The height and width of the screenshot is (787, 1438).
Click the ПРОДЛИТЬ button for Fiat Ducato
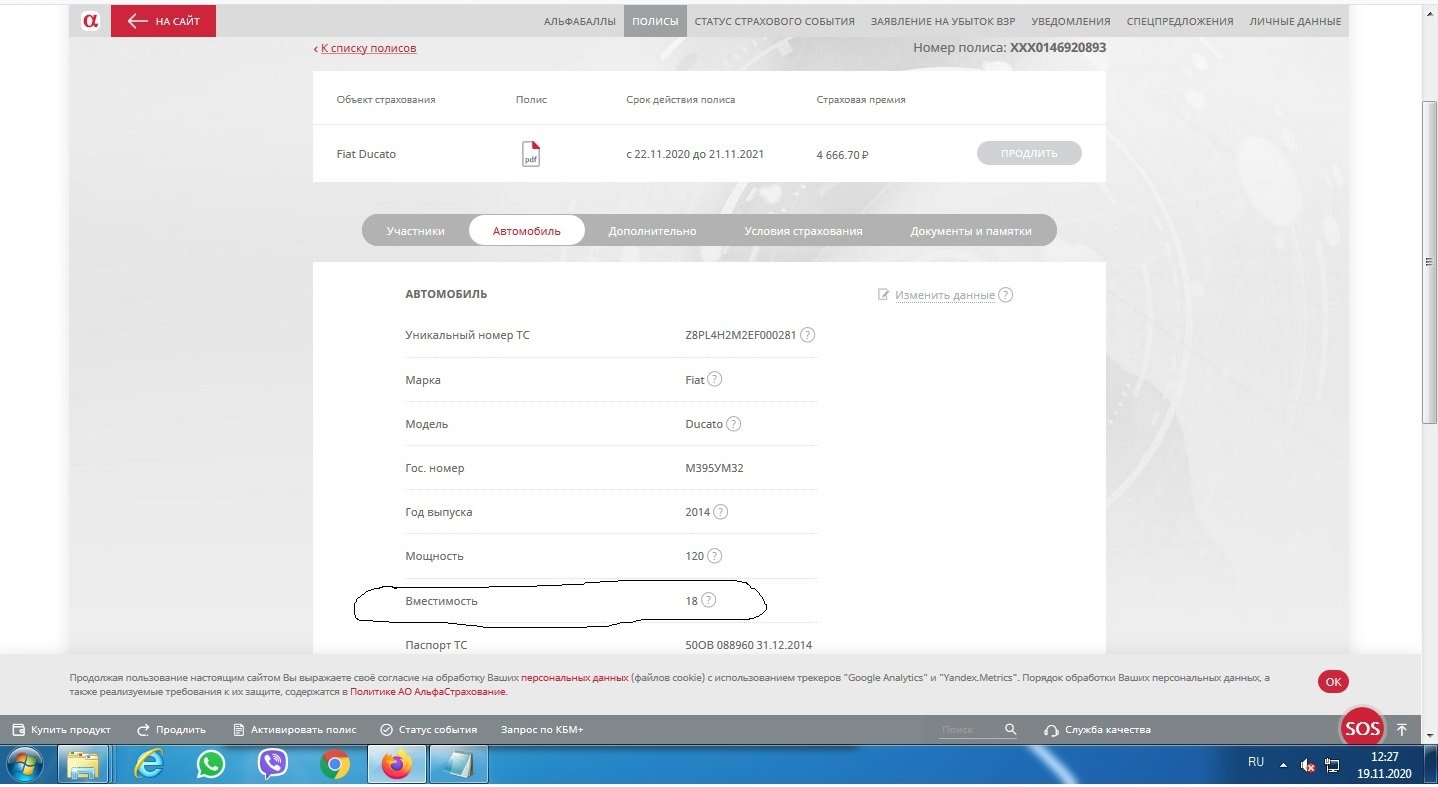click(x=1029, y=154)
